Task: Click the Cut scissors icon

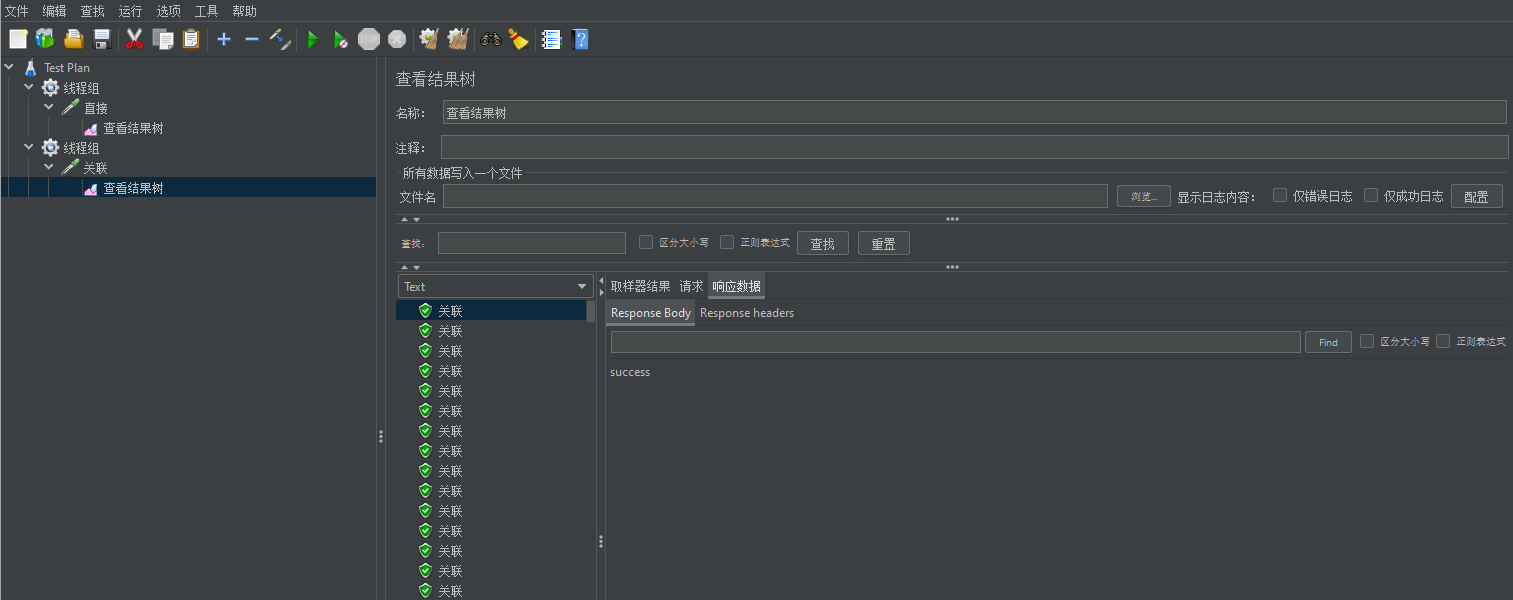Action: click(134, 39)
